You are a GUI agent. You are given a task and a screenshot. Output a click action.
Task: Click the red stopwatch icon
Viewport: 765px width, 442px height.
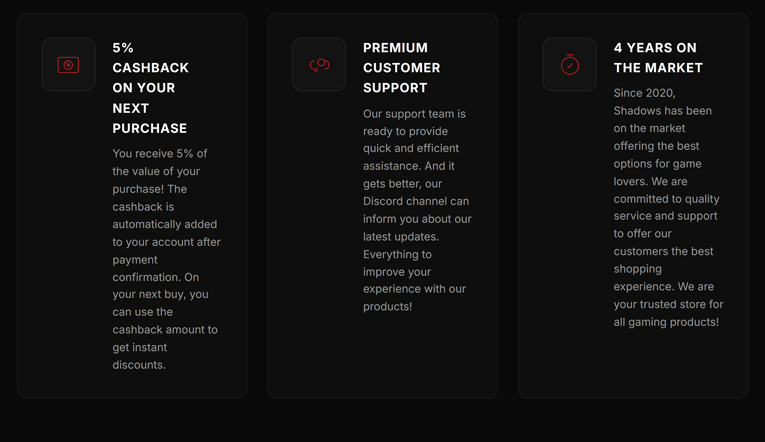point(569,65)
